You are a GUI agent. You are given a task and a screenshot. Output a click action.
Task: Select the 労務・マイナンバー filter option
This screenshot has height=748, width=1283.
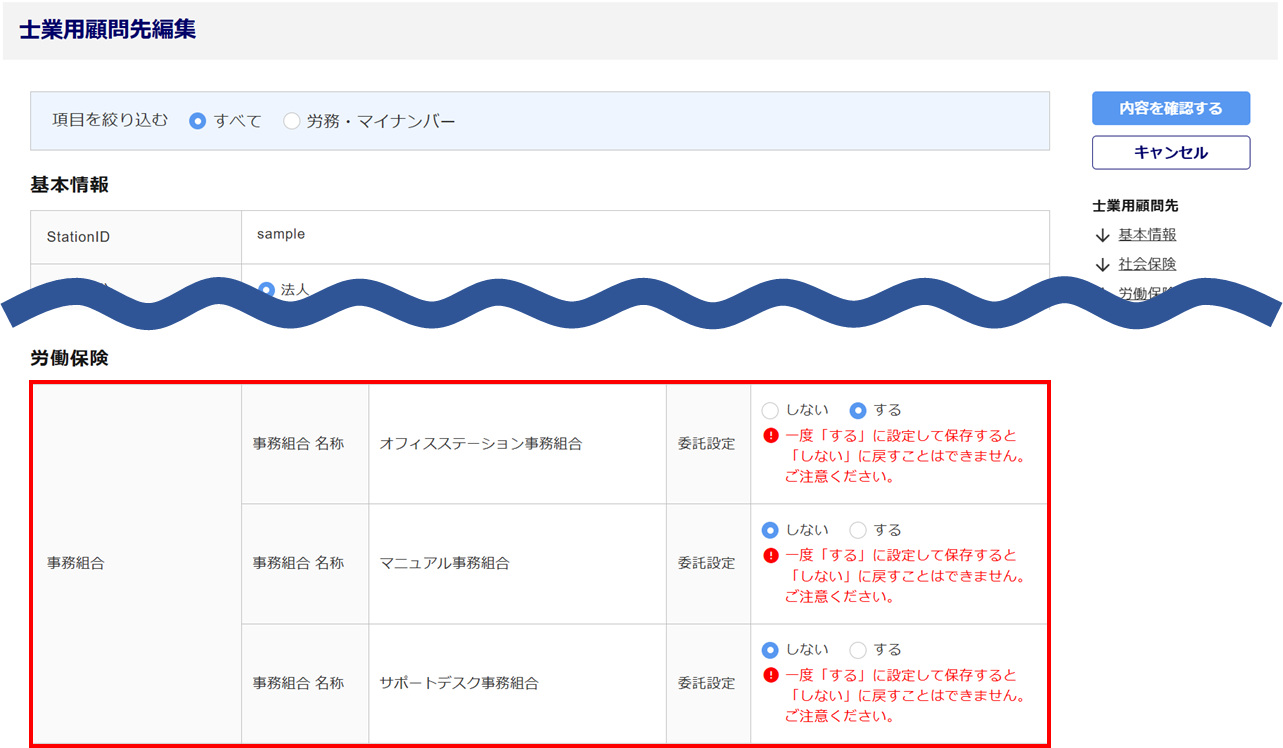click(x=292, y=121)
